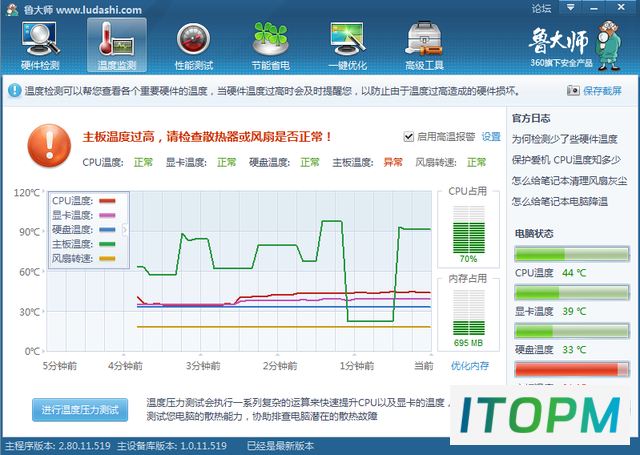This screenshot has width=640, height=455.
Task: Click the app icon in title bar
Action: click(x=12, y=9)
